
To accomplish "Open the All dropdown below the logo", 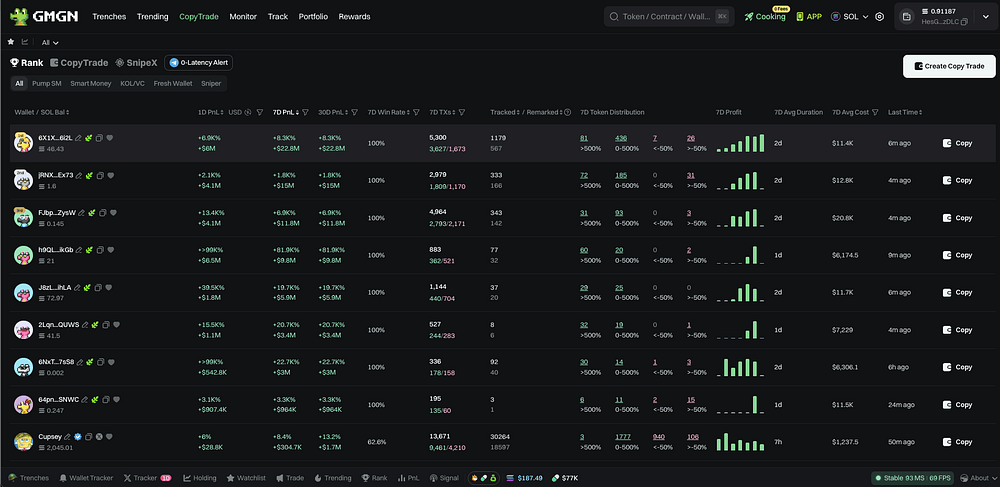I will coord(50,43).
